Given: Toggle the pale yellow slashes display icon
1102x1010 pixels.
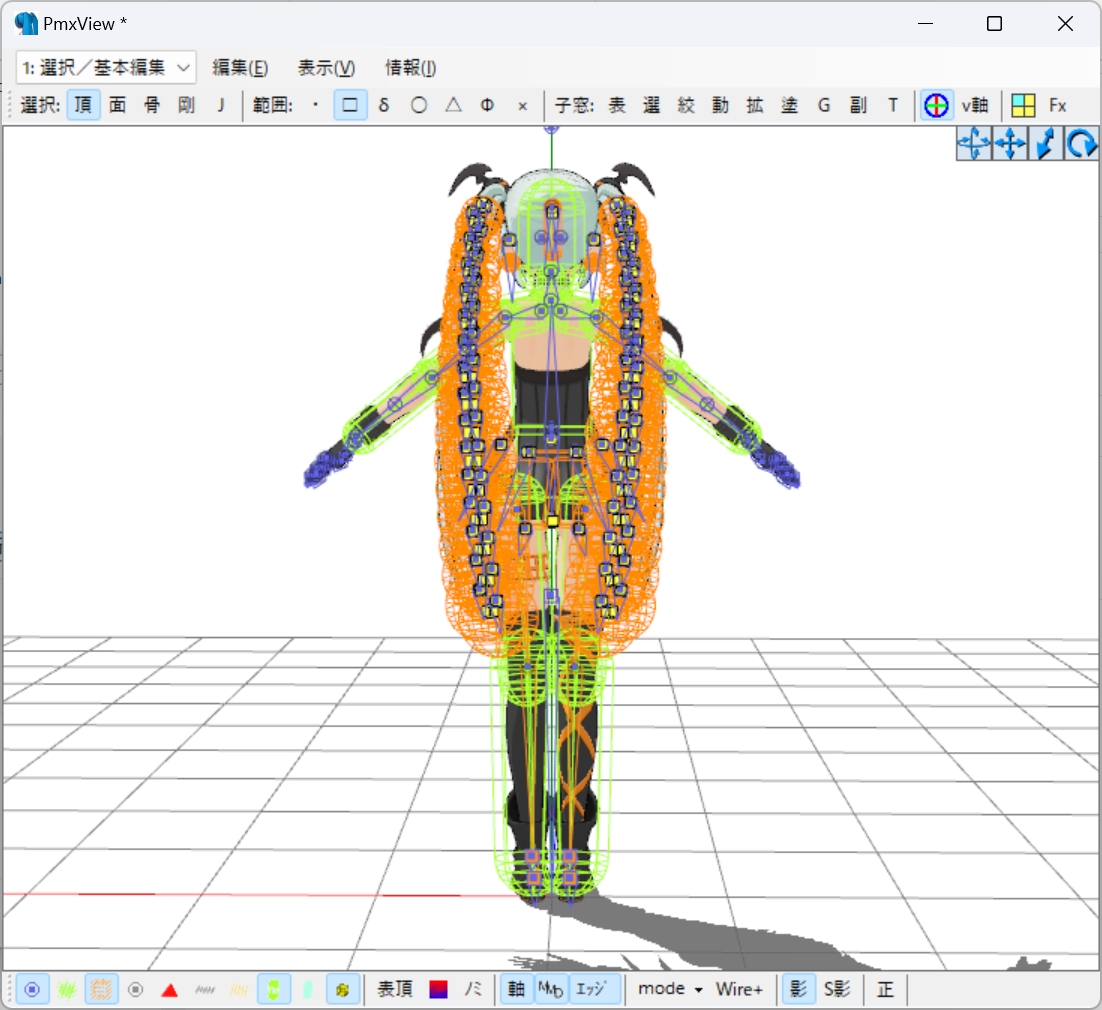Looking at the screenshot, I should point(239,990).
